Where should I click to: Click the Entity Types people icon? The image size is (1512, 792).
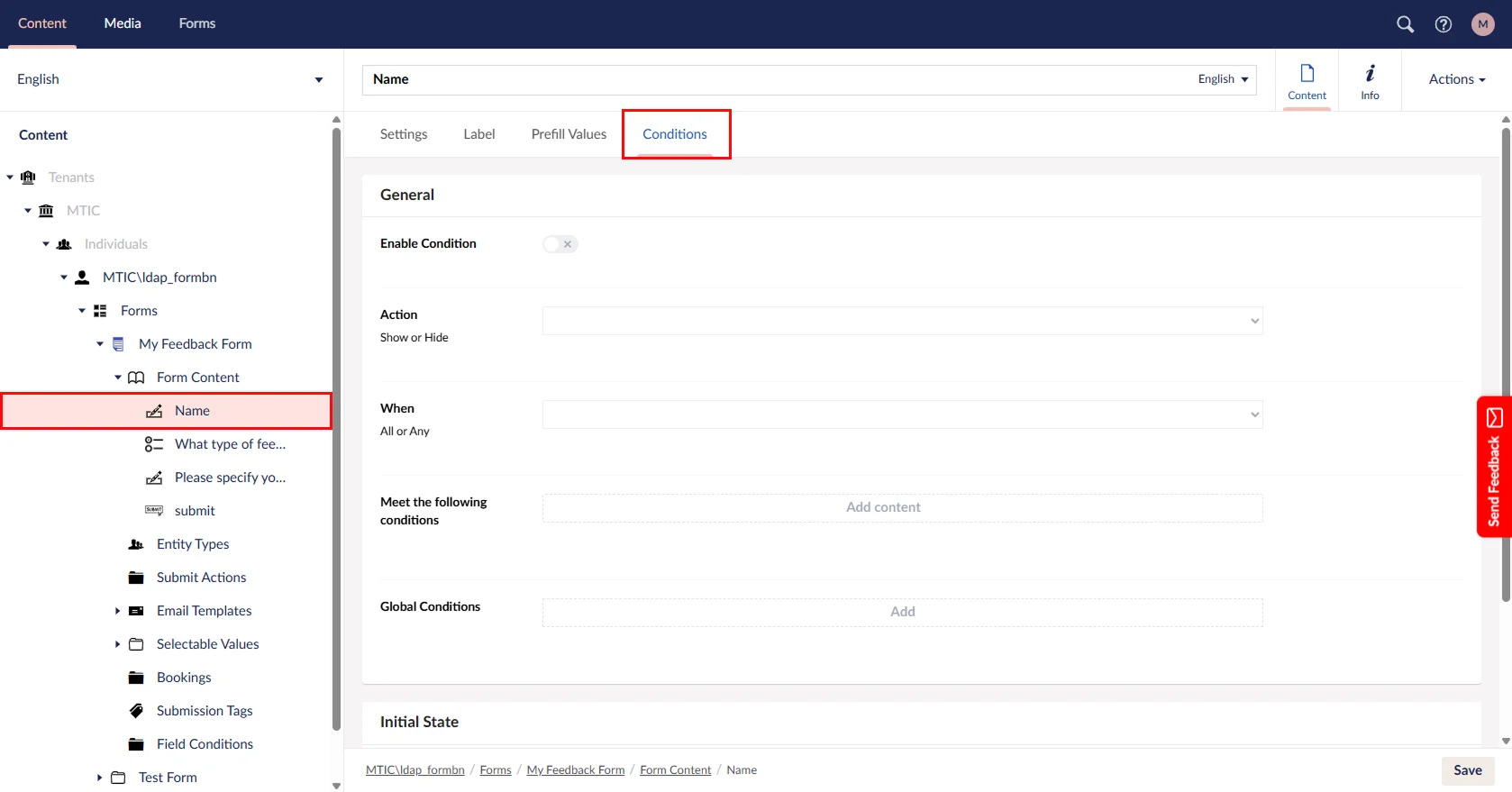(x=136, y=544)
